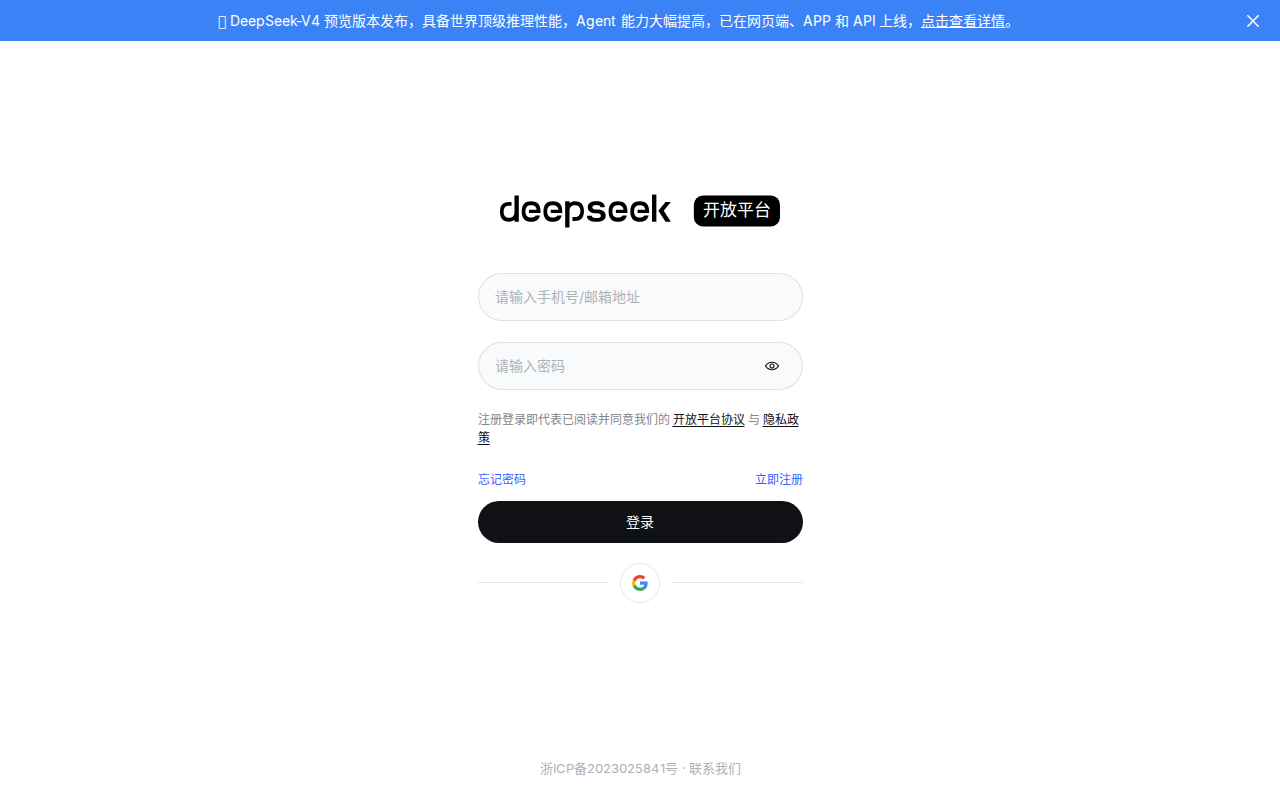Click the 登录 button

pos(640,522)
